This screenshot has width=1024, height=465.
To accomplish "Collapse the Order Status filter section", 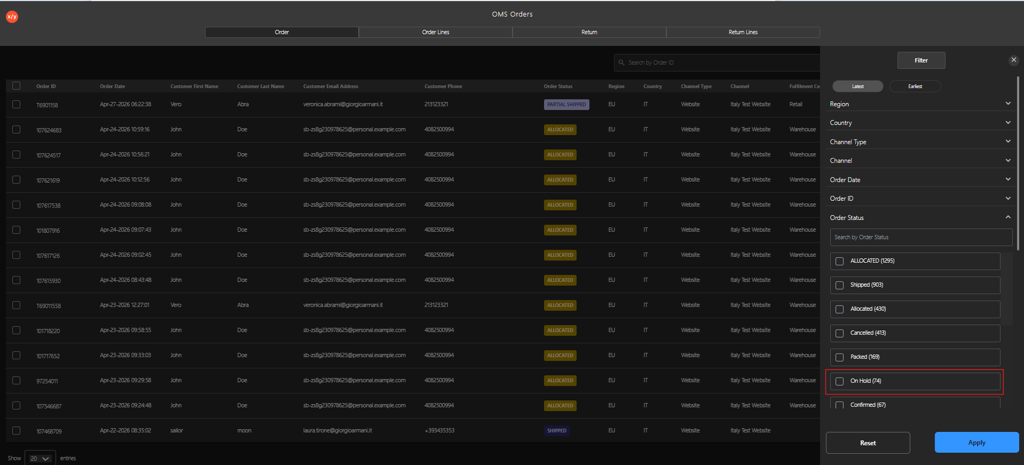I will coord(921,217).
